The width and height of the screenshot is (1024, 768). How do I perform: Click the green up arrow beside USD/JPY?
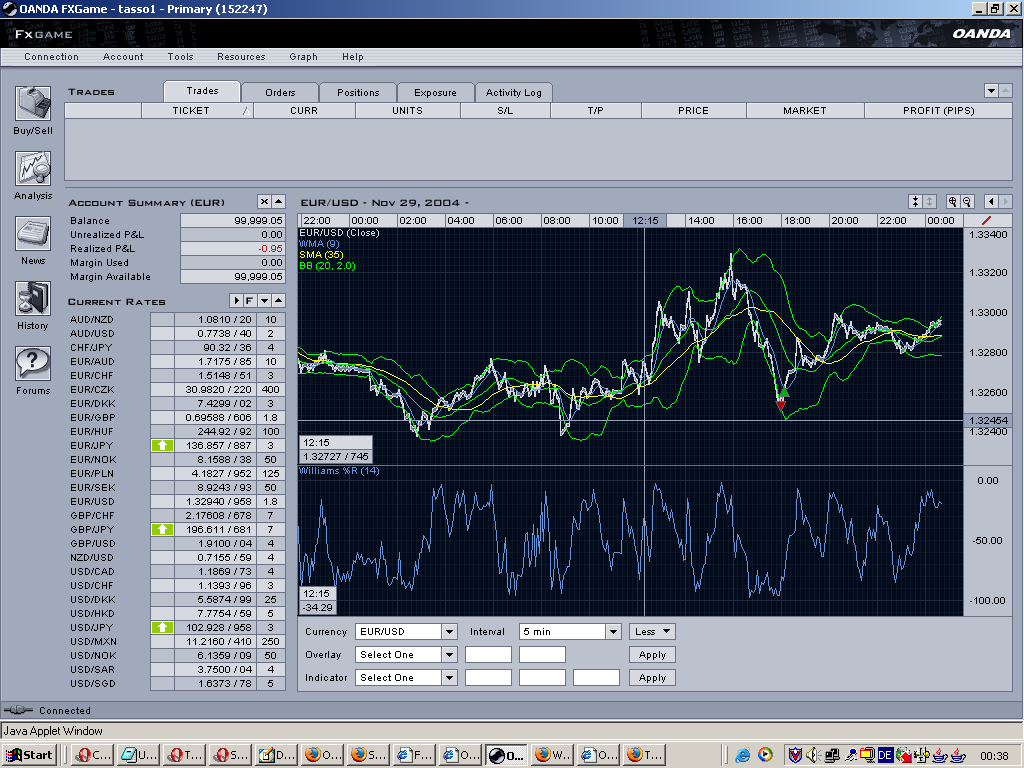point(162,627)
